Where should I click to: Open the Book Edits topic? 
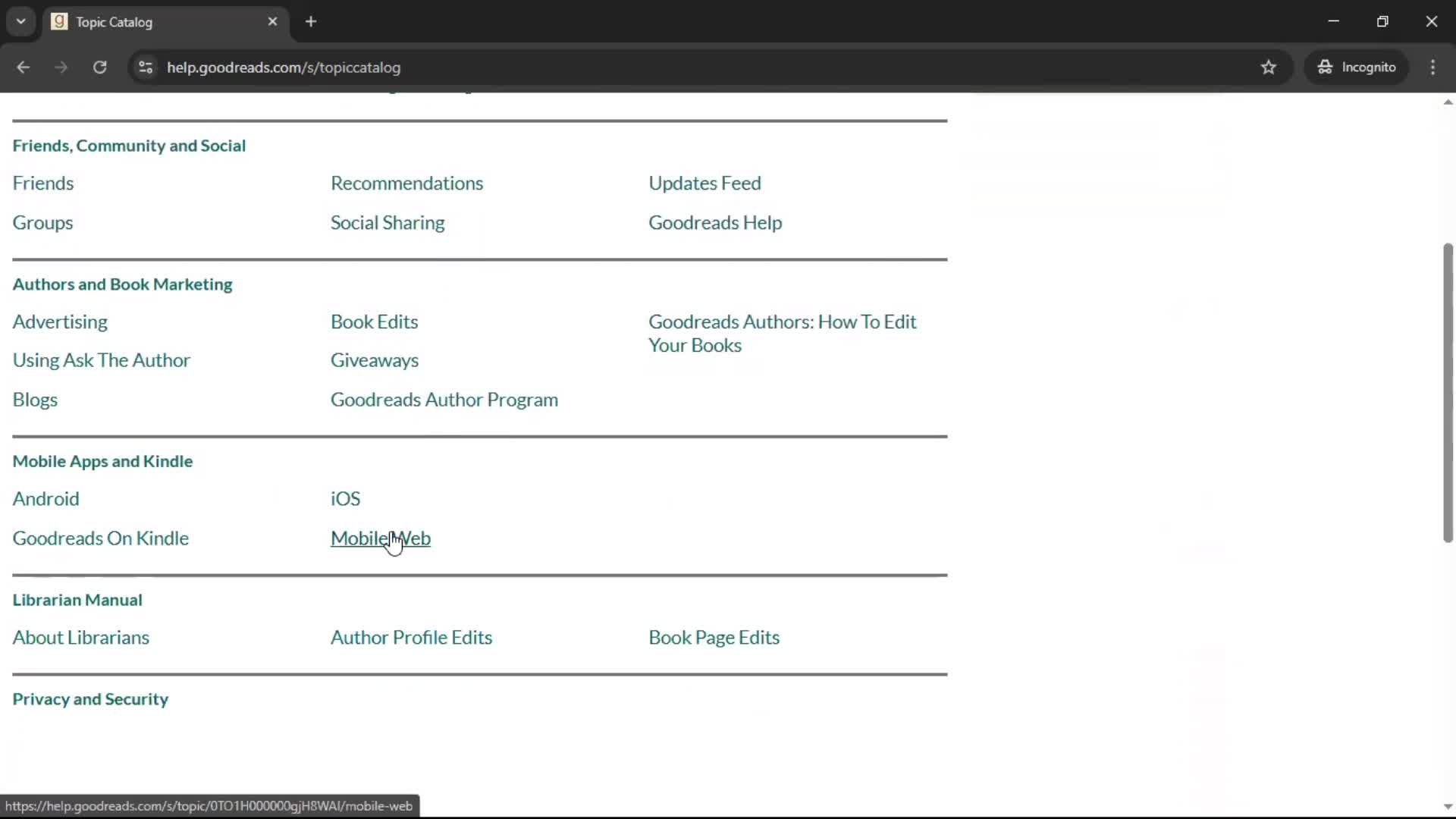375,322
